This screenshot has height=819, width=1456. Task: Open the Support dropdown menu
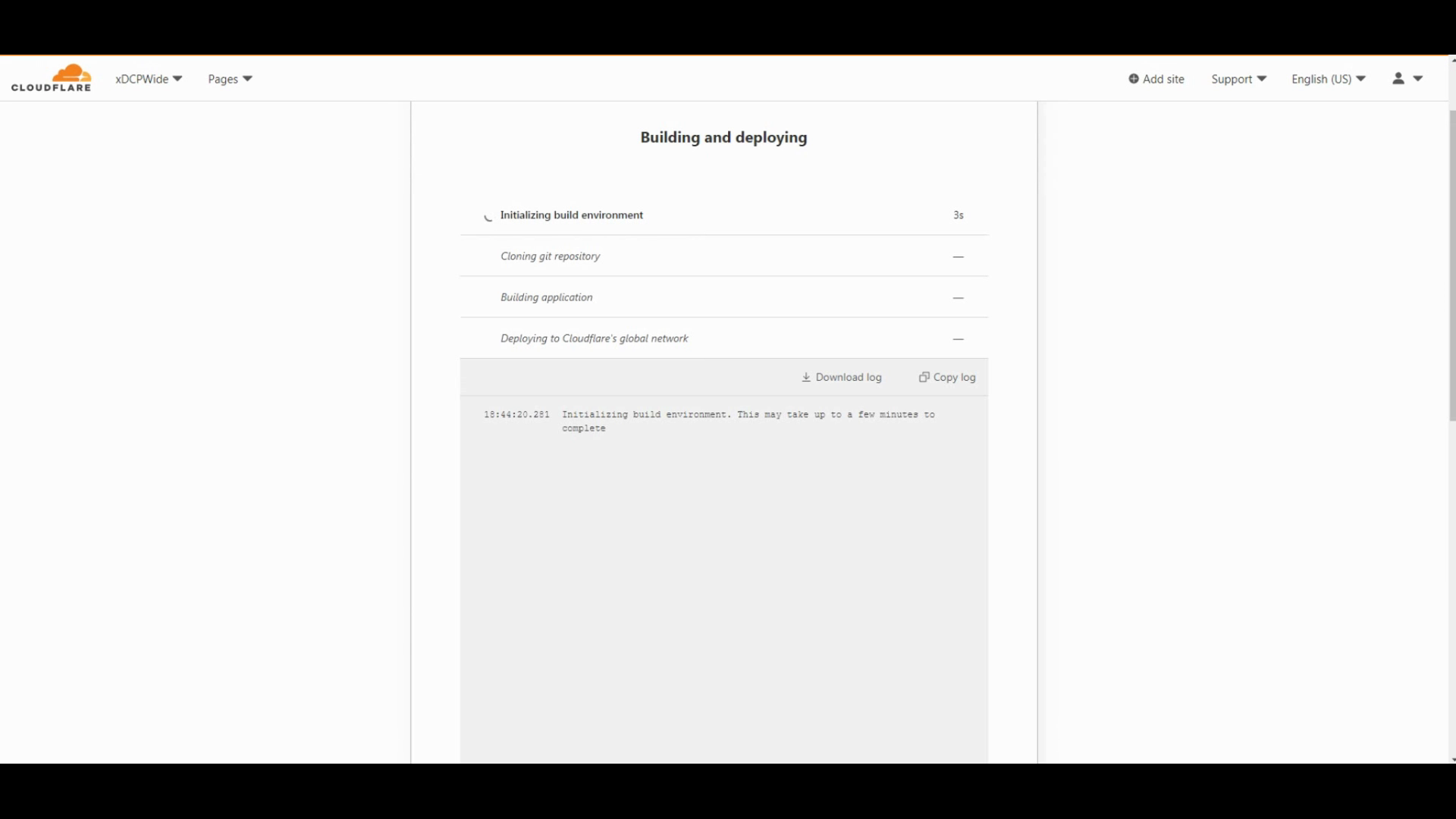pyautogui.click(x=1238, y=79)
